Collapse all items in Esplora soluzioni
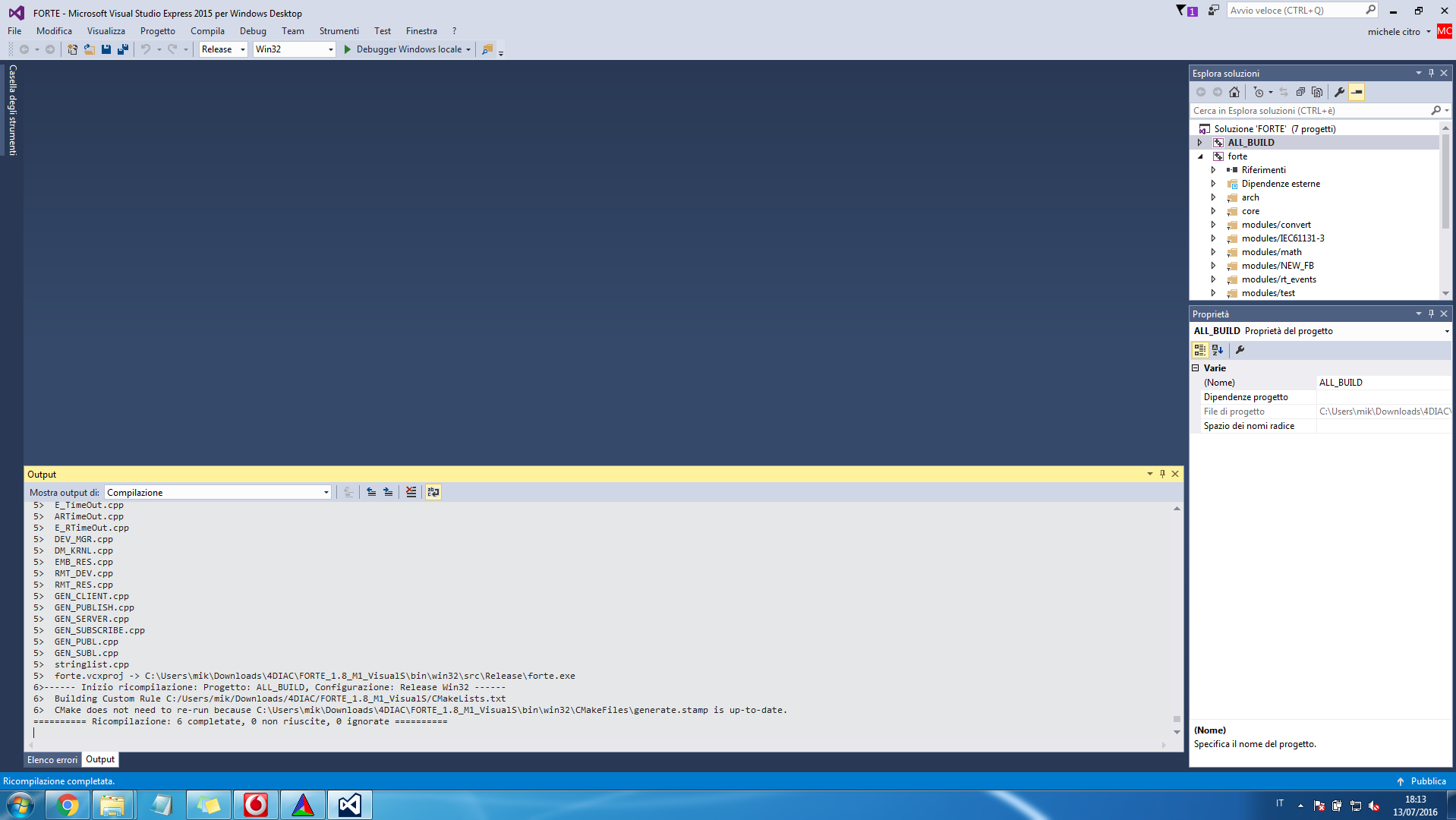 (x=1300, y=92)
